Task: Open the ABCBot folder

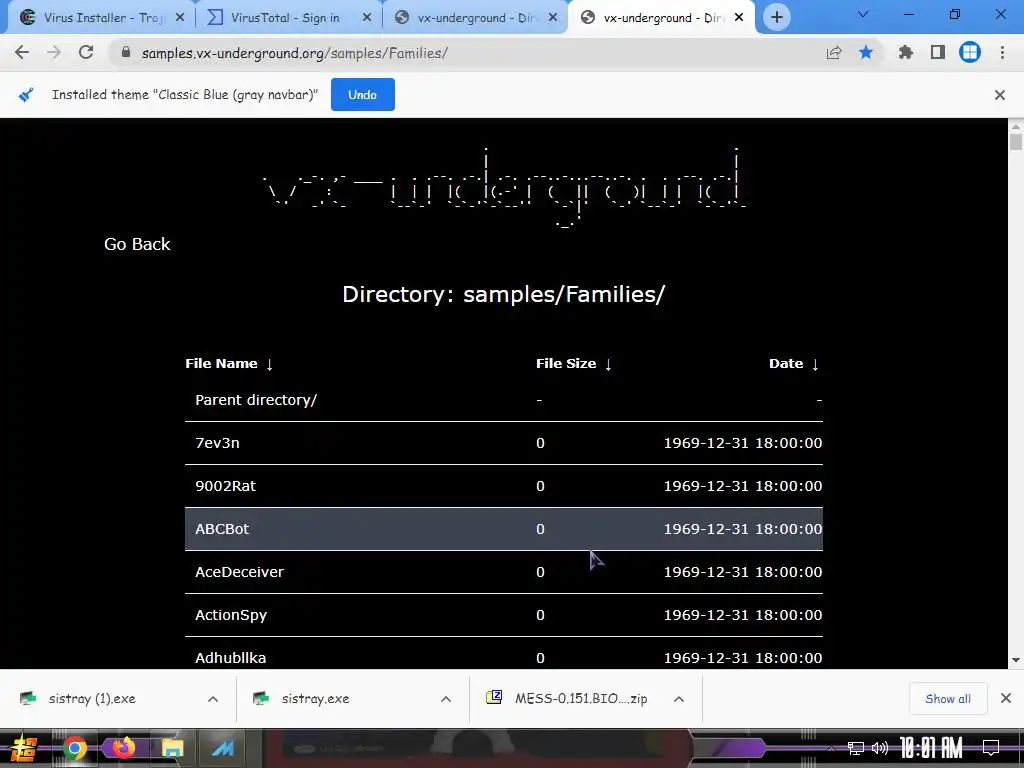Action: [222, 529]
